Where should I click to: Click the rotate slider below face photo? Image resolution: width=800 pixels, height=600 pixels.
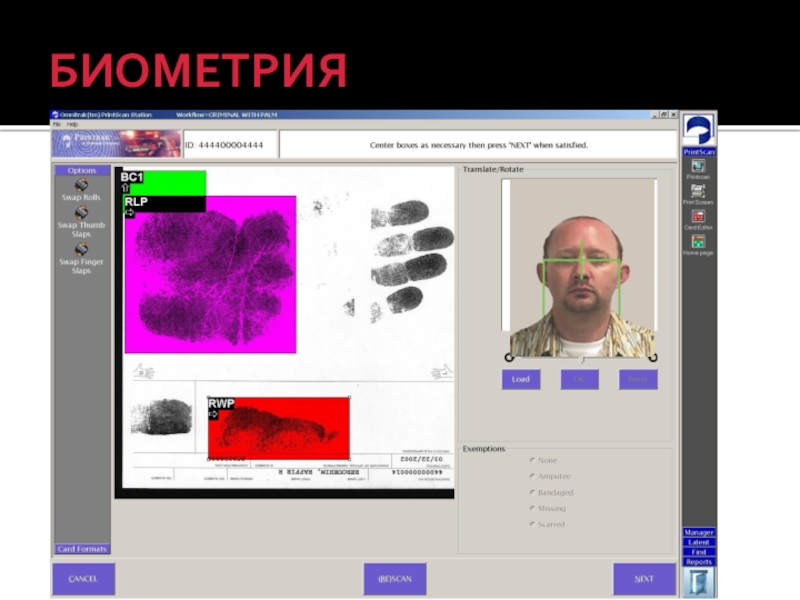click(x=580, y=358)
